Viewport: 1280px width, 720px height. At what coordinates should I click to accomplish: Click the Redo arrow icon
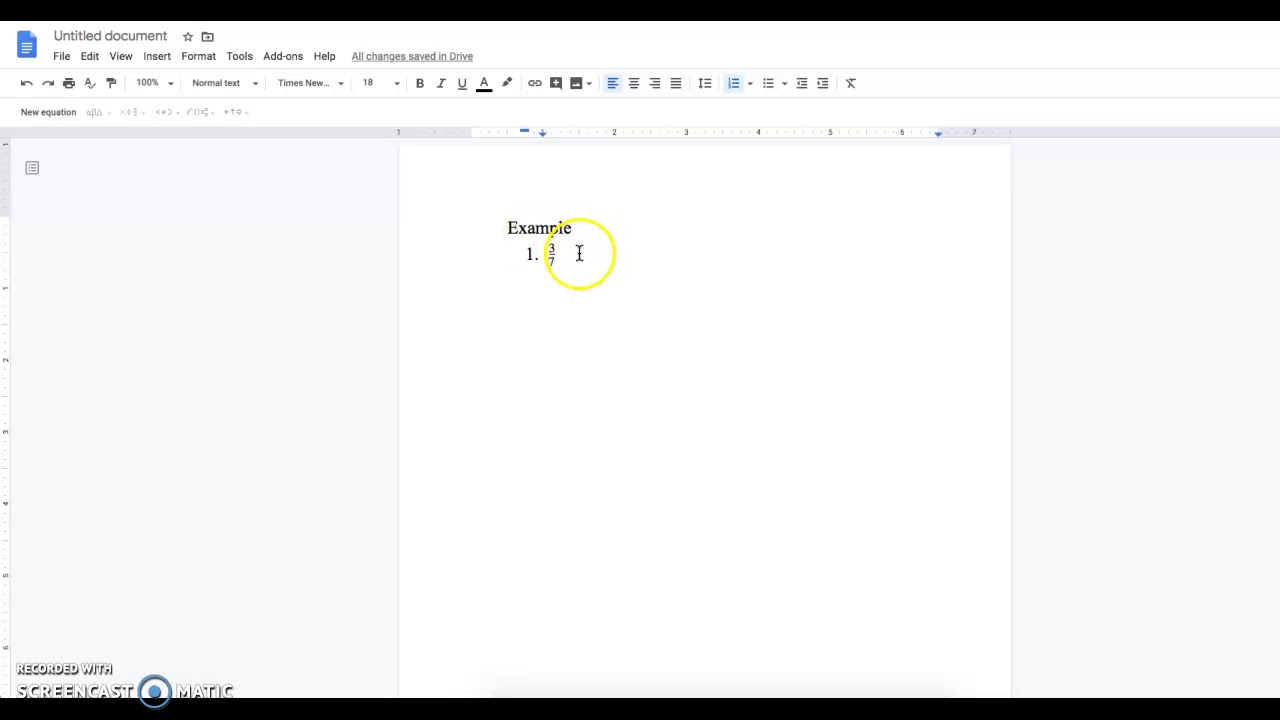coord(48,83)
